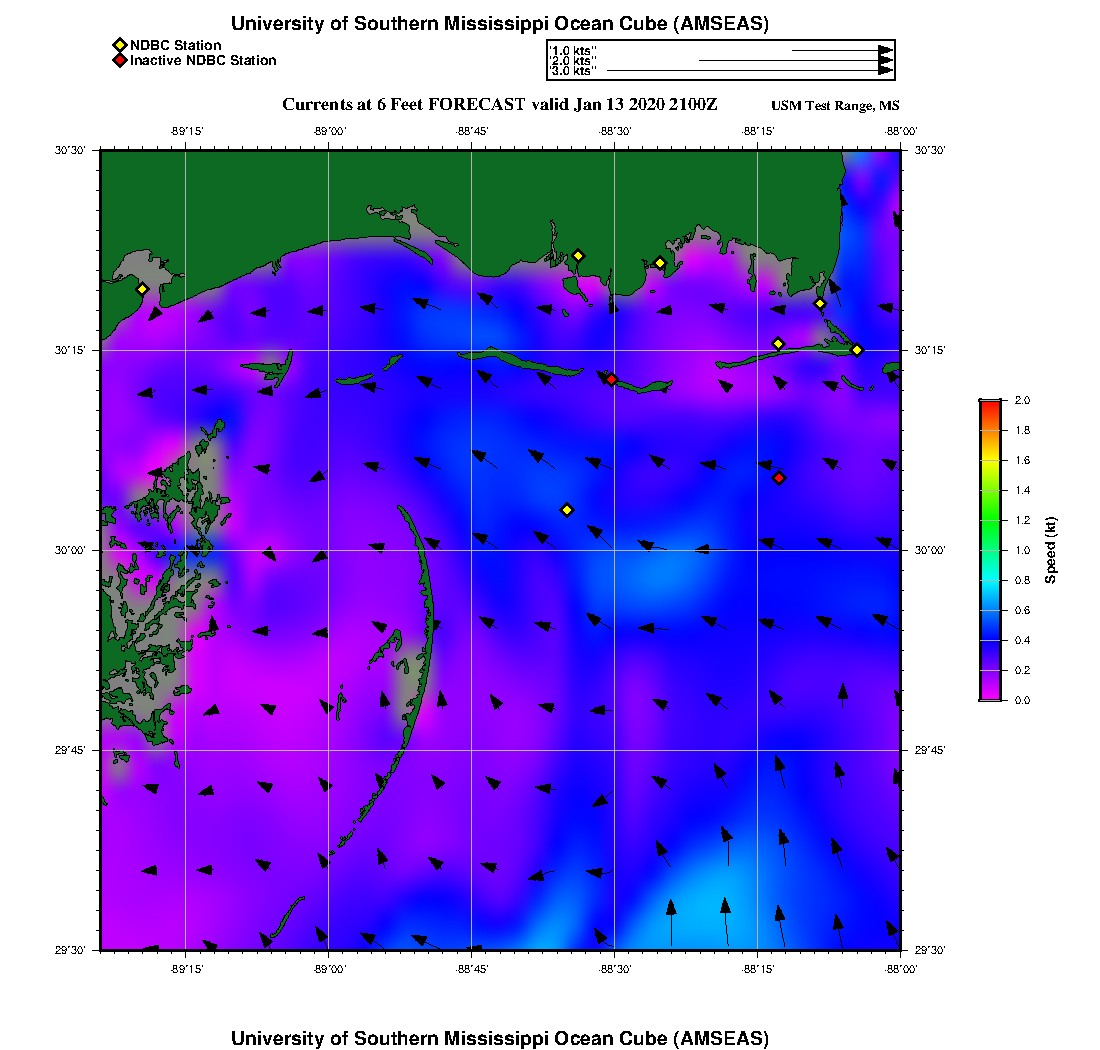Click the '0.2' color bar tick label
Screen dimensions: 1100x1050
click(1022, 671)
